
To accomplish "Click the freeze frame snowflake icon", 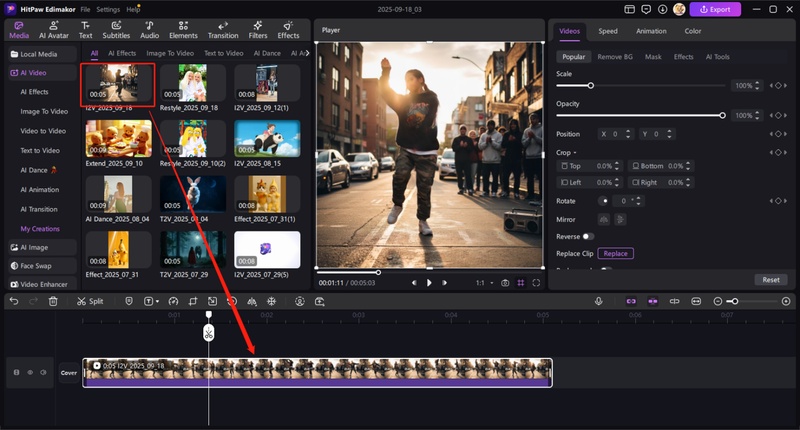I will pos(271,301).
